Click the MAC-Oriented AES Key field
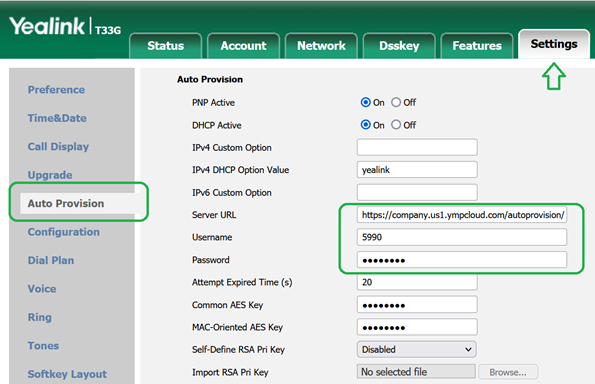The height and width of the screenshot is (384, 595). [x=417, y=327]
